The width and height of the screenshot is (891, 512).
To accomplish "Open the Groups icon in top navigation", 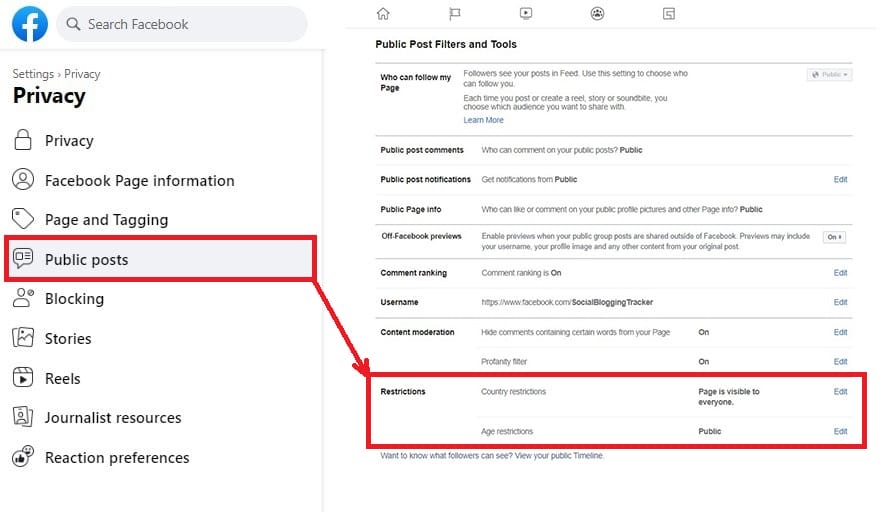I will pos(597,14).
